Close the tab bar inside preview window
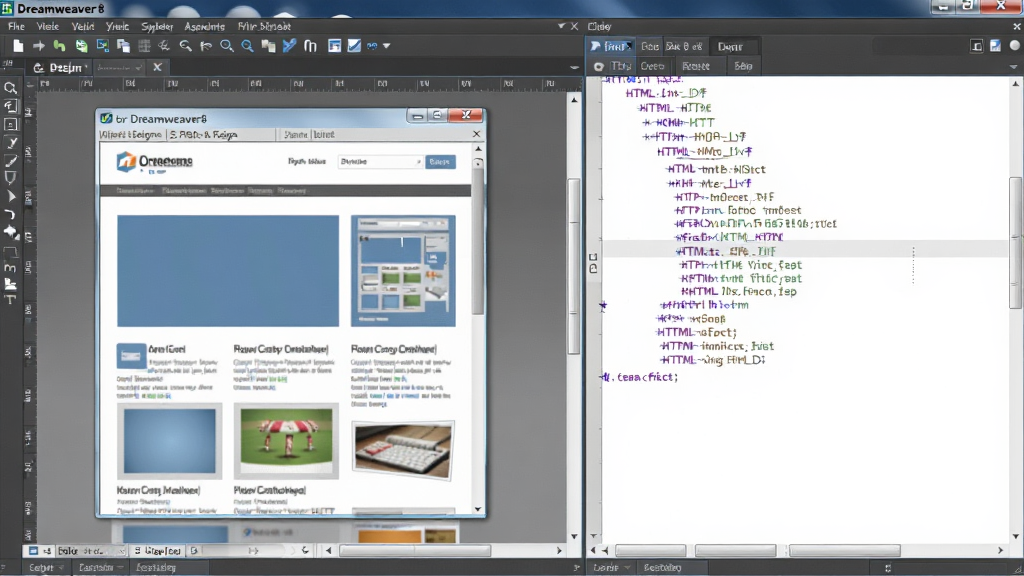Viewport: 1024px width, 576px height. [476, 134]
